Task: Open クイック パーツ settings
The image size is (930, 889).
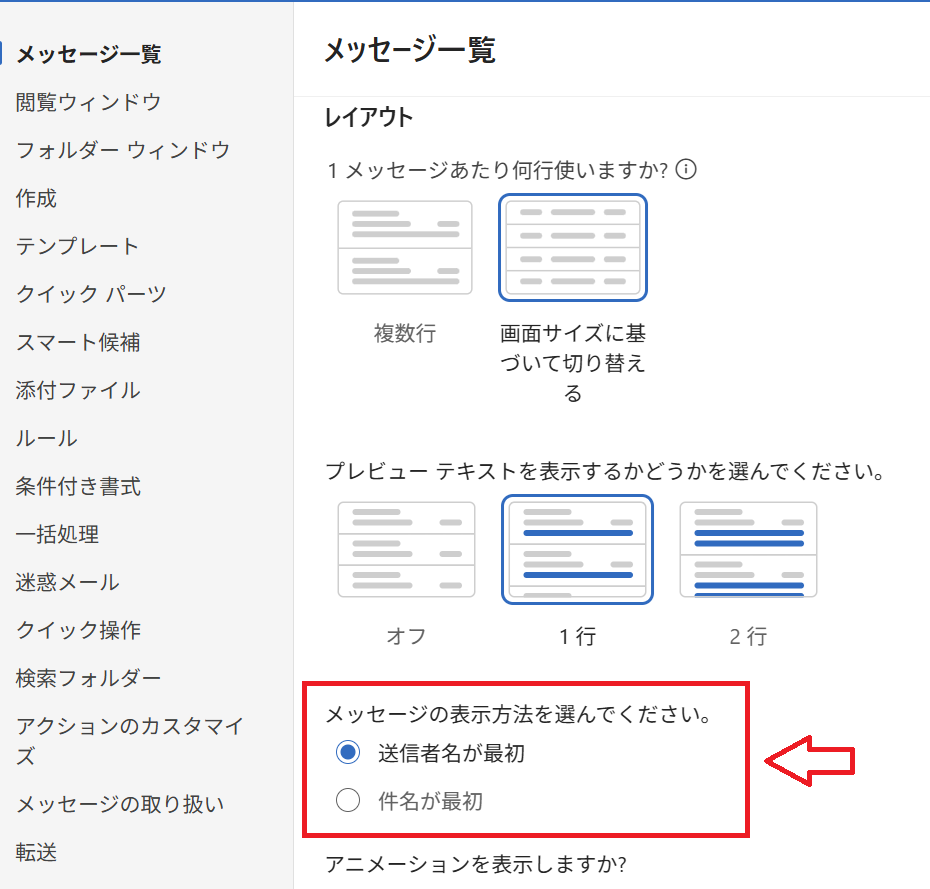Action: (x=91, y=294)
